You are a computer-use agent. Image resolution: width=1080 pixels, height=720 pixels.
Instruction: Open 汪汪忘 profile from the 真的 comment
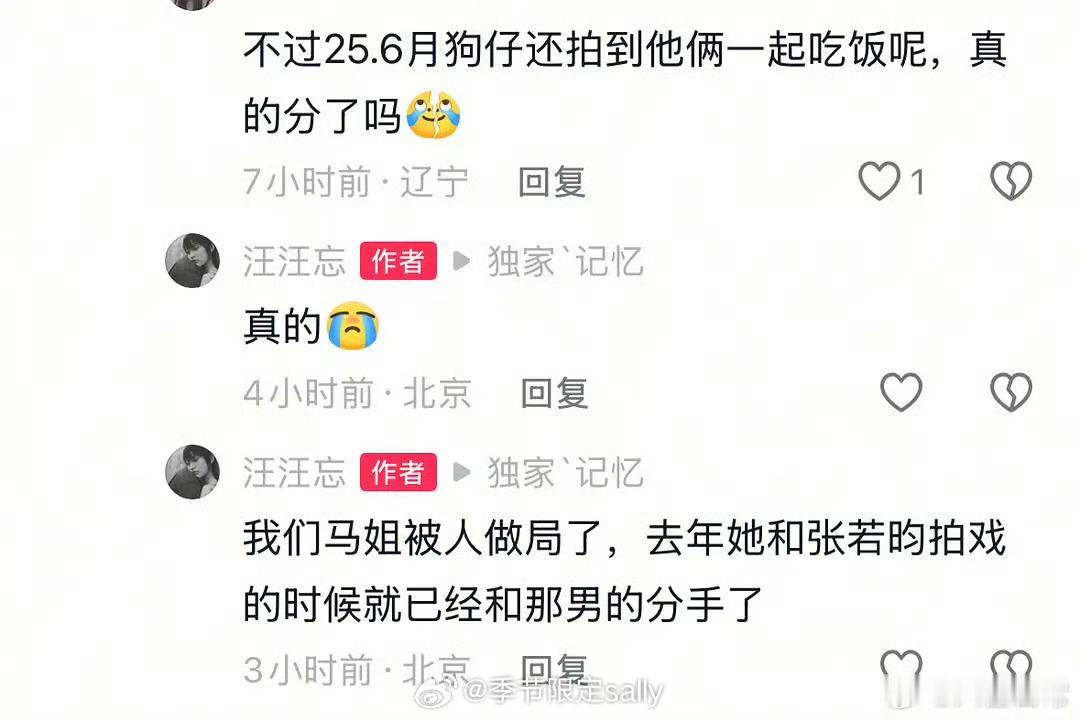[x=294, y=261]
